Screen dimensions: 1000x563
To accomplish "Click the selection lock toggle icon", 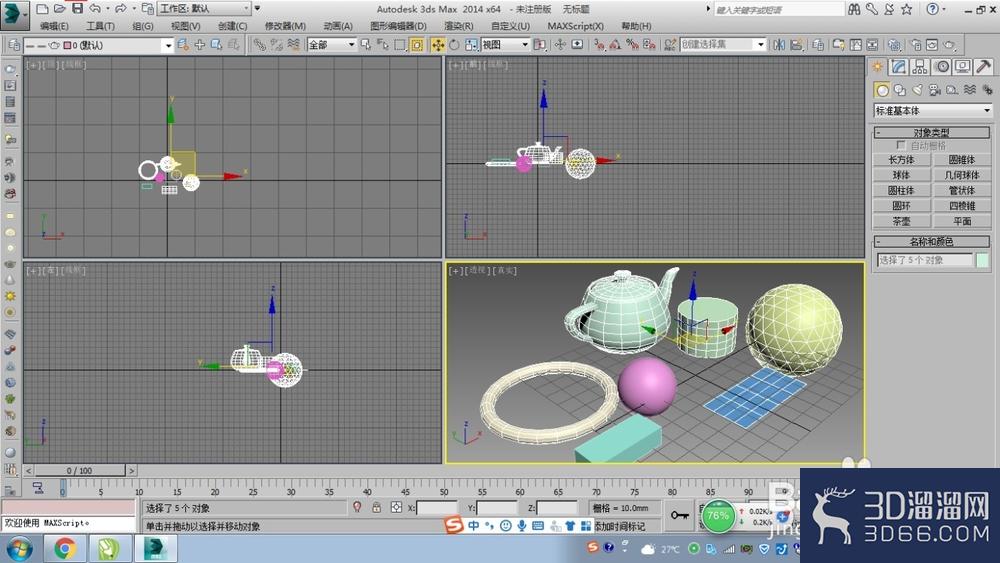I will pyautogui.click(x=376, y=508).
